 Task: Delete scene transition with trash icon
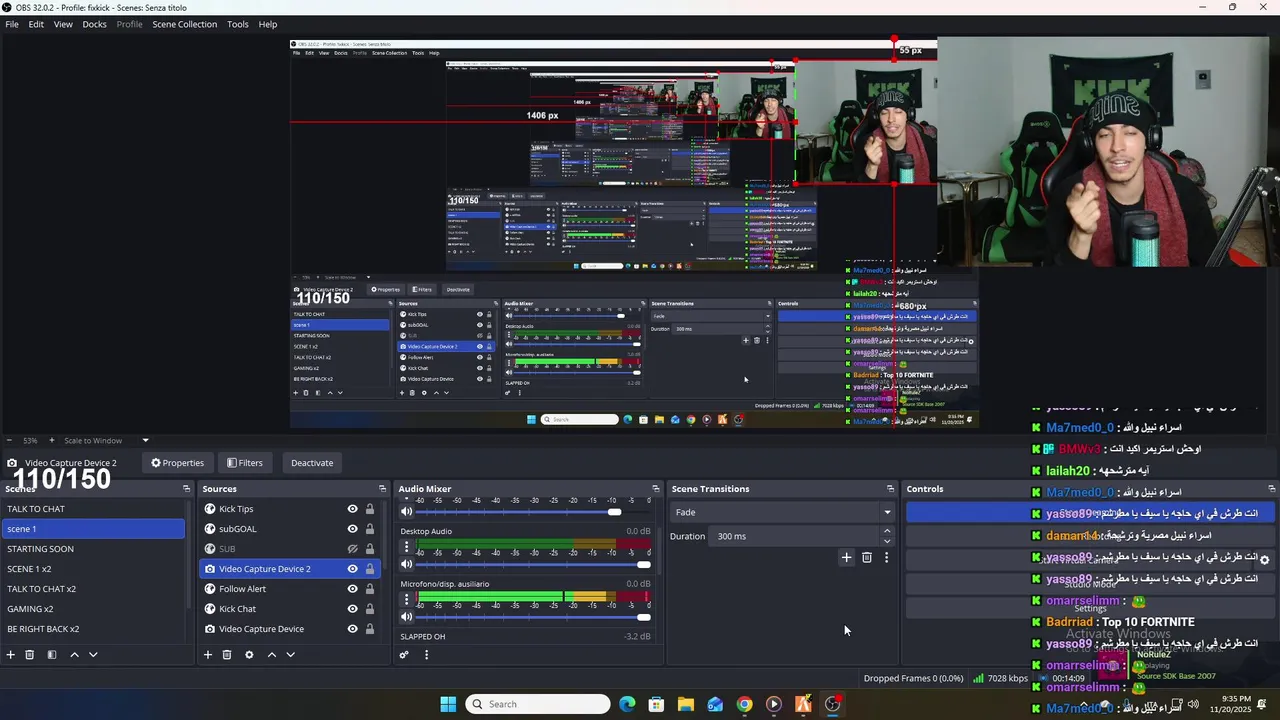tap(867, 557)
